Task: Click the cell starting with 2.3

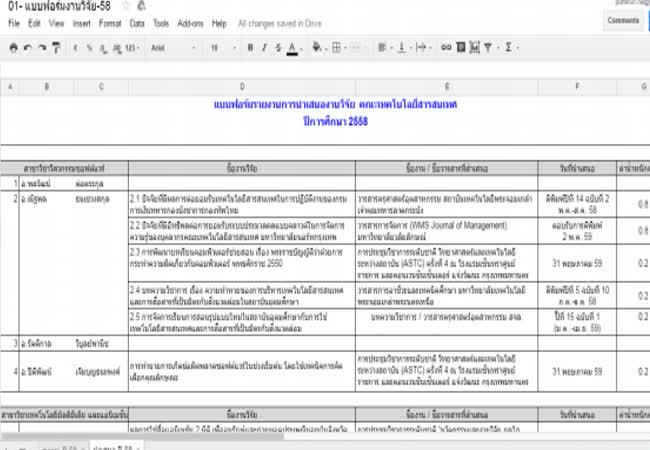Action: (x=242, y=263)
